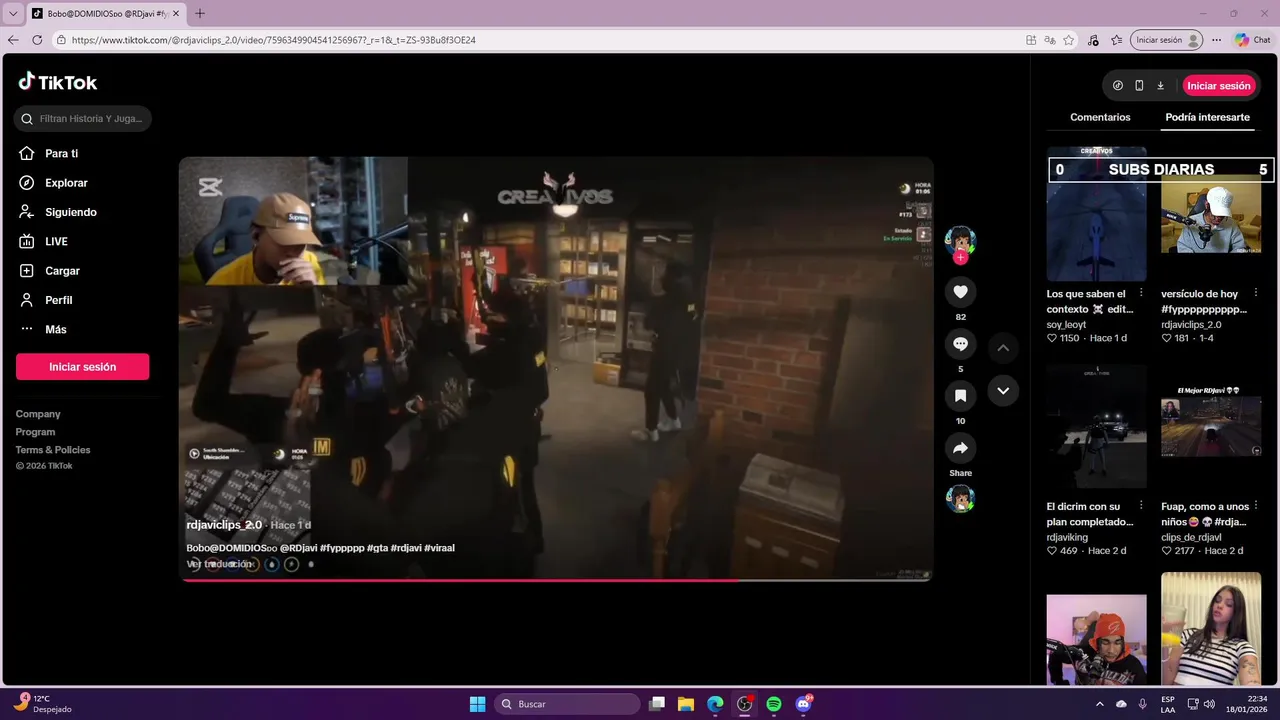Open Terms & Policies footer link
The width and height of the screenshot is (1280, 720).
tap(53, 450)
